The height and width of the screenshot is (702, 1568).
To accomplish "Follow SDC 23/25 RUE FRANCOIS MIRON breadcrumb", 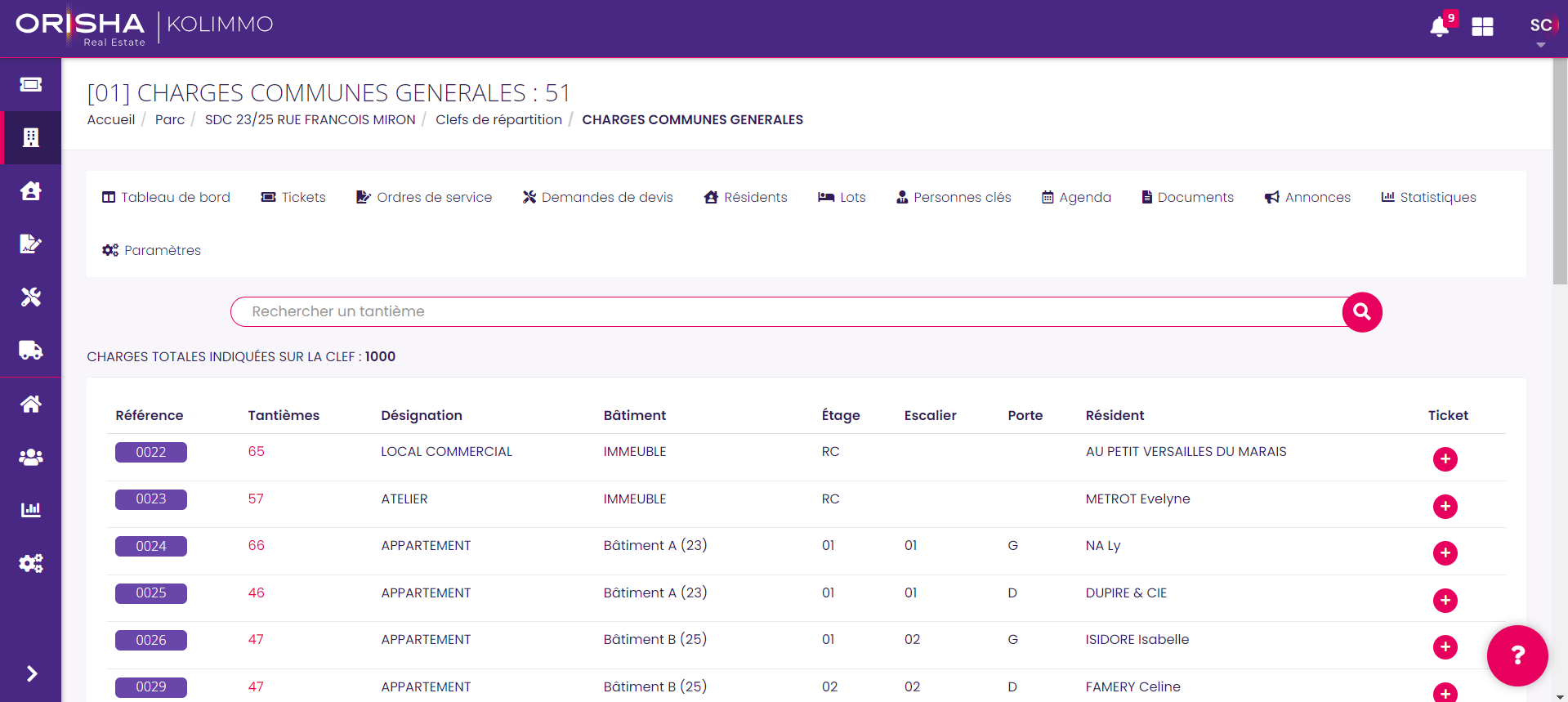I will 310,119.
